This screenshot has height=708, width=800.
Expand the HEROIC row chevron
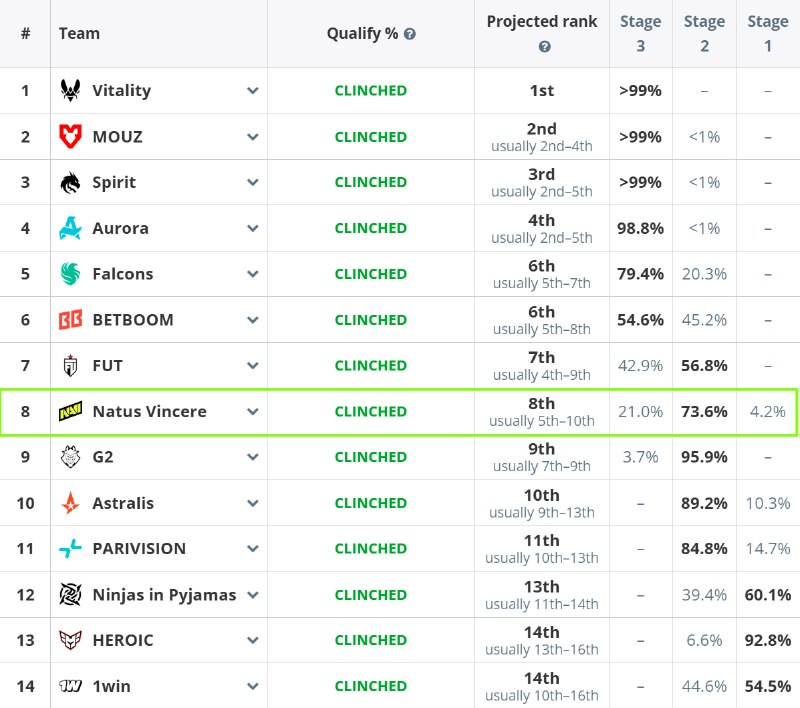253,640
